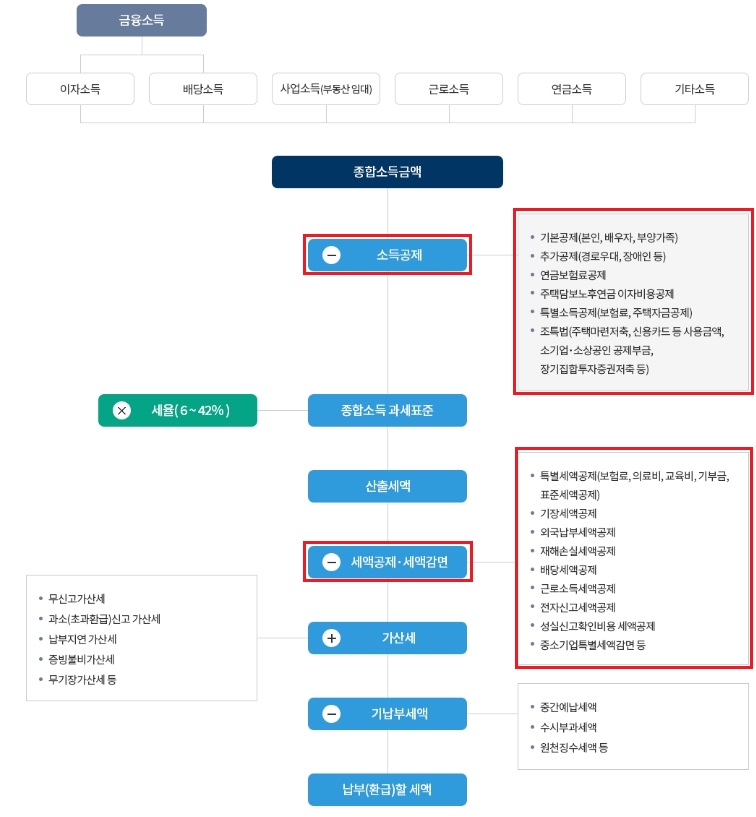Select the 사업소득(부동산임대) box
The image size is (756, 817).
[326, 89]
